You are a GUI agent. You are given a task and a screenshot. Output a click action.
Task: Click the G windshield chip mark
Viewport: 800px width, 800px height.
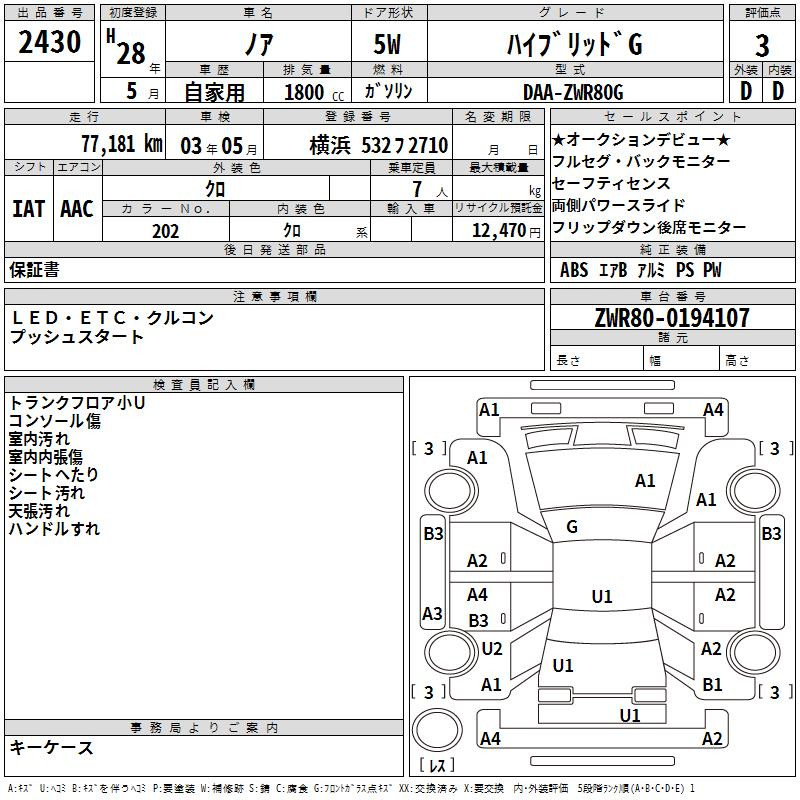pyautogui.click(x=572, y=527)
